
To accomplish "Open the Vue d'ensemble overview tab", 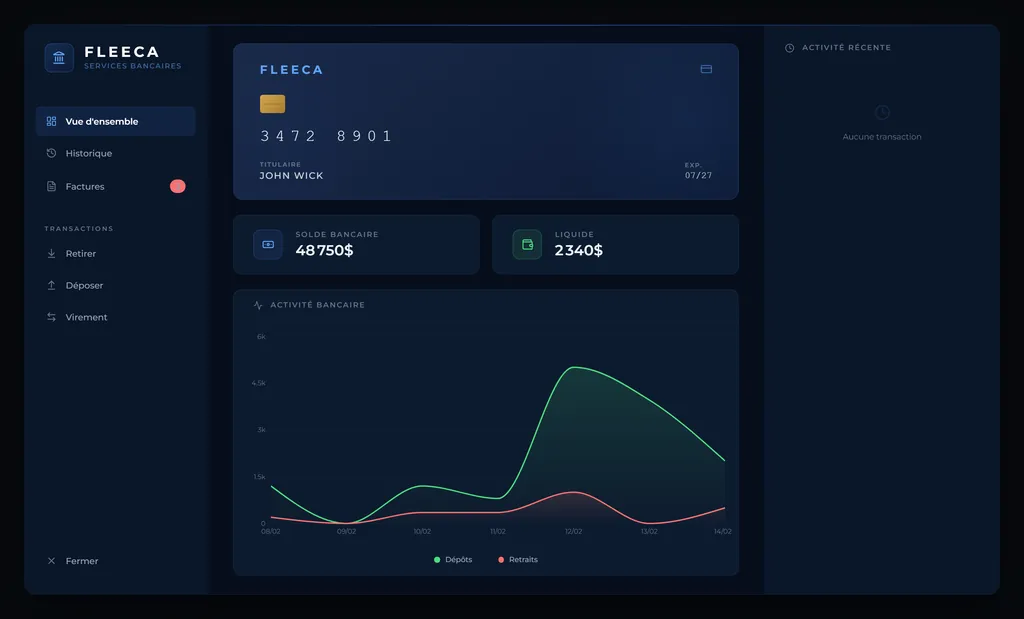I will pos(116,121).
